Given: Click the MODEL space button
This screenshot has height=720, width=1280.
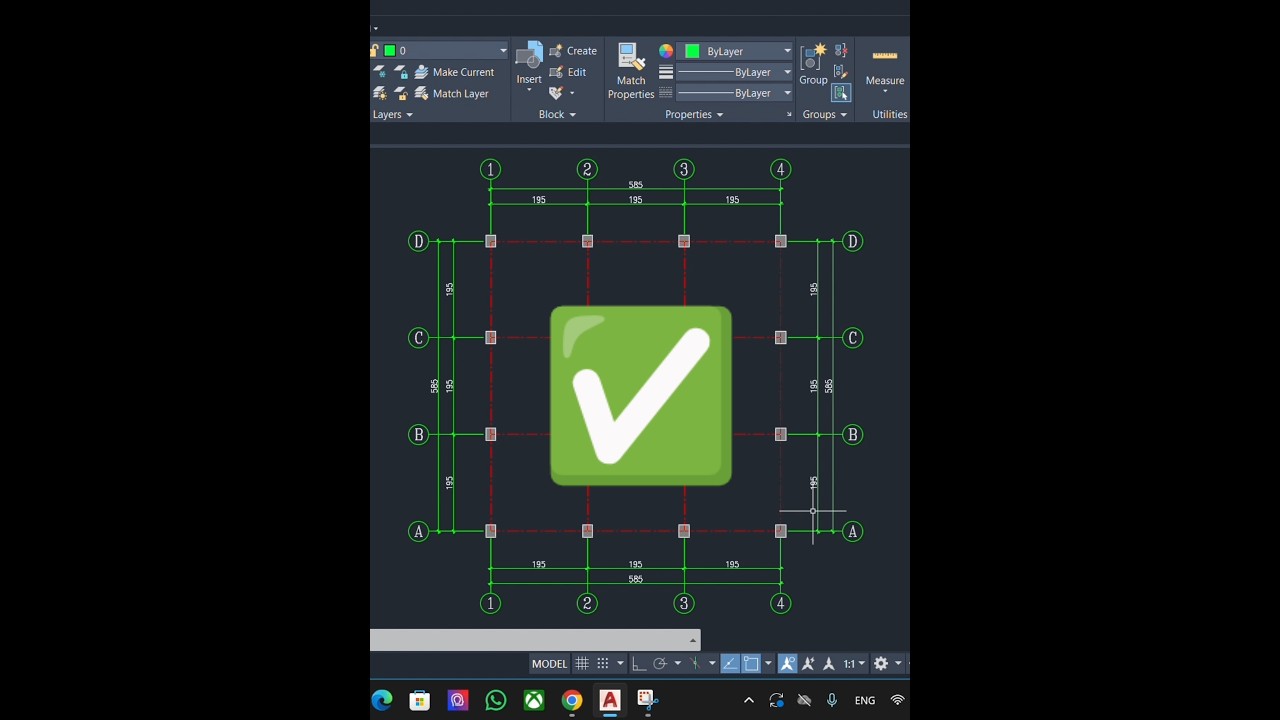Looking at the screenshot, I should pyautogui.click(x=549, y=663).
